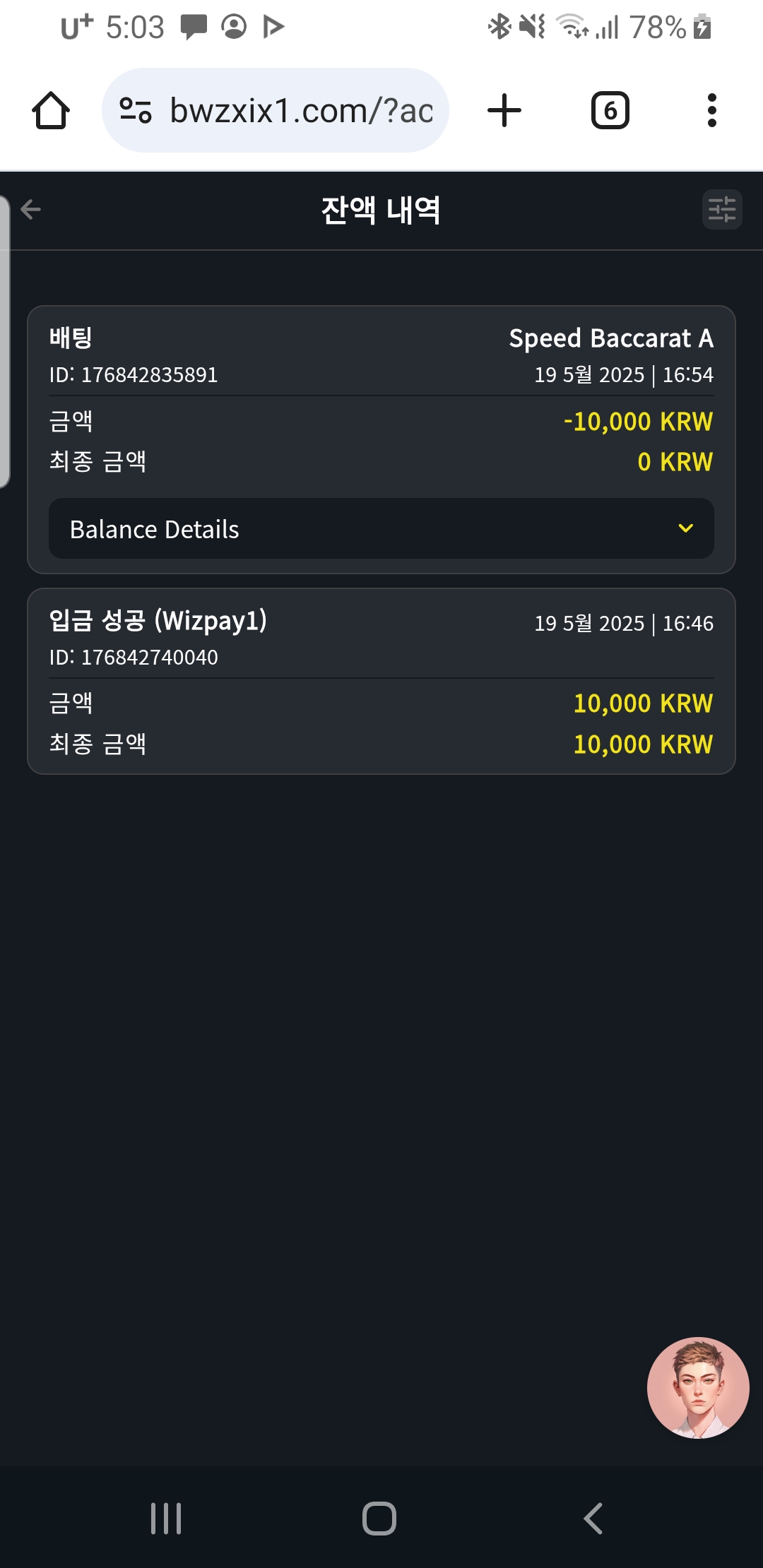Tap the browser home icon
This screenshot has height=1568, width=763.
pos(51,111)
